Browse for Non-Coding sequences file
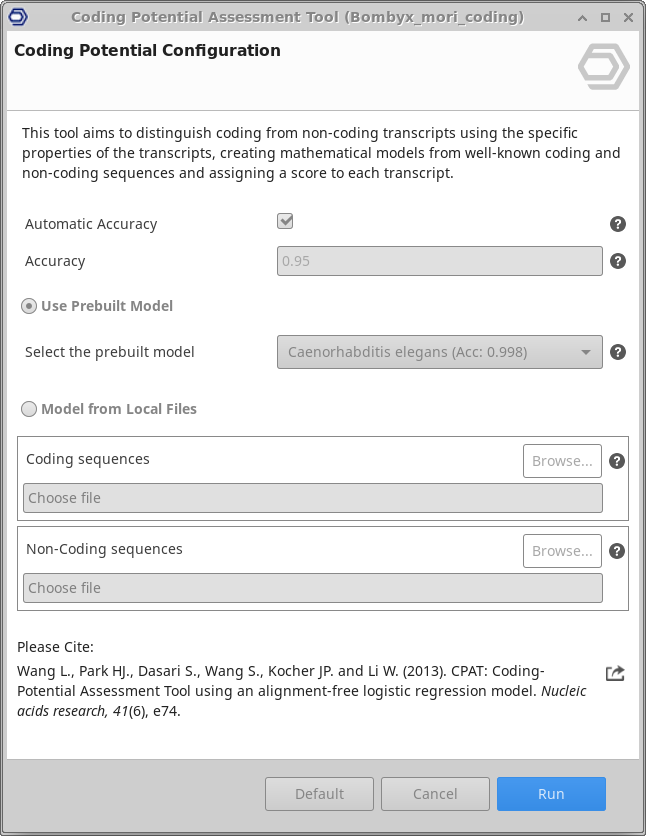 pos(562,551)
